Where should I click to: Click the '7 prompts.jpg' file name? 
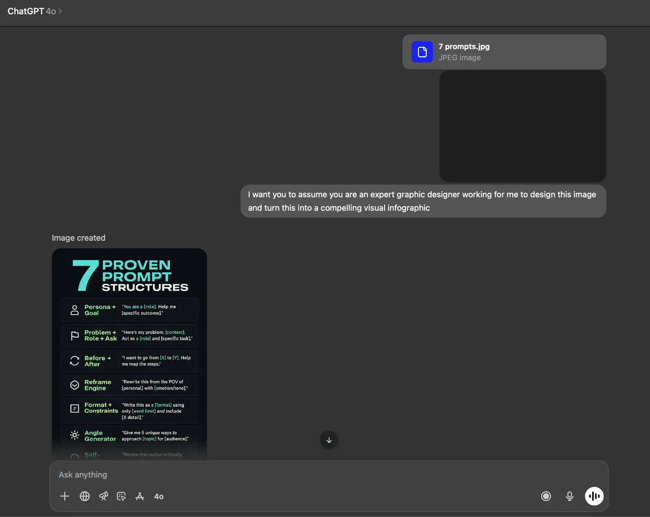point(464,46)
